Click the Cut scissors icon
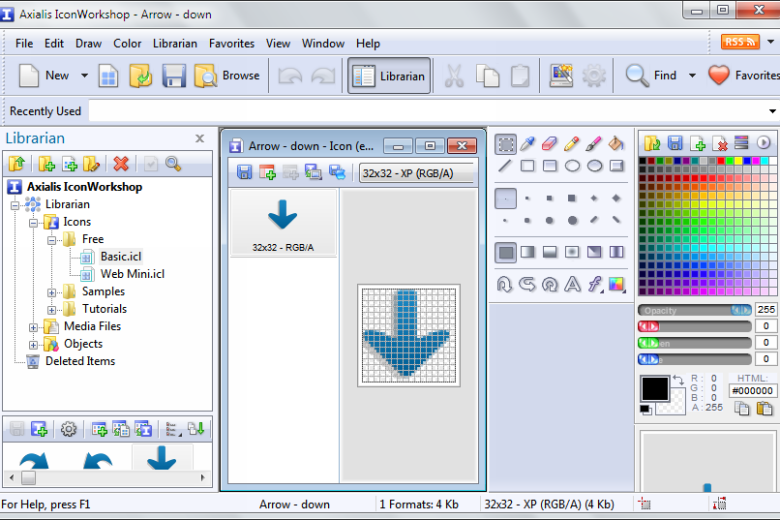This screenshot has width=780, height=520. click(x=454, y=76)
